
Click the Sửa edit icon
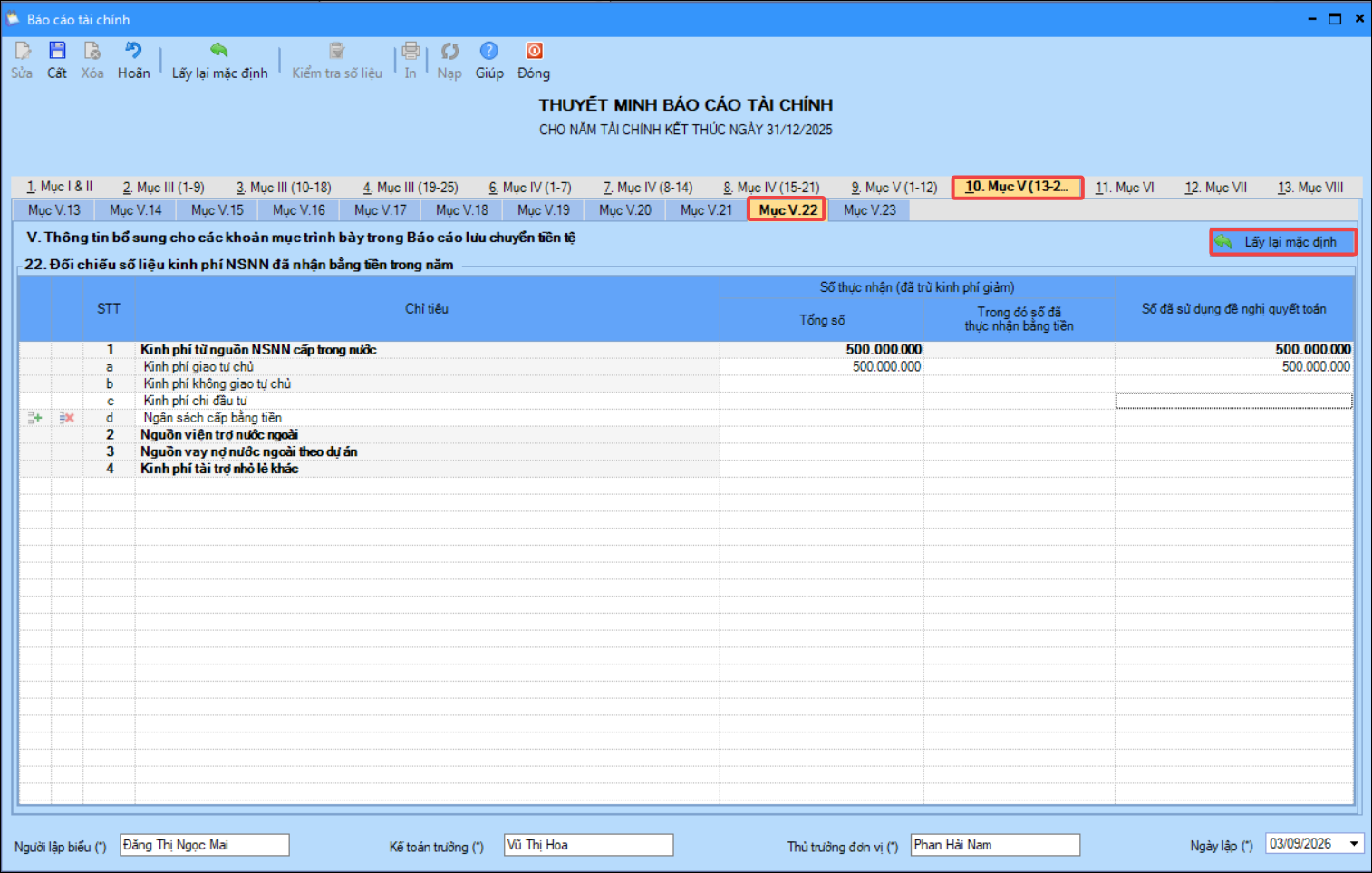tap(22, 52)
